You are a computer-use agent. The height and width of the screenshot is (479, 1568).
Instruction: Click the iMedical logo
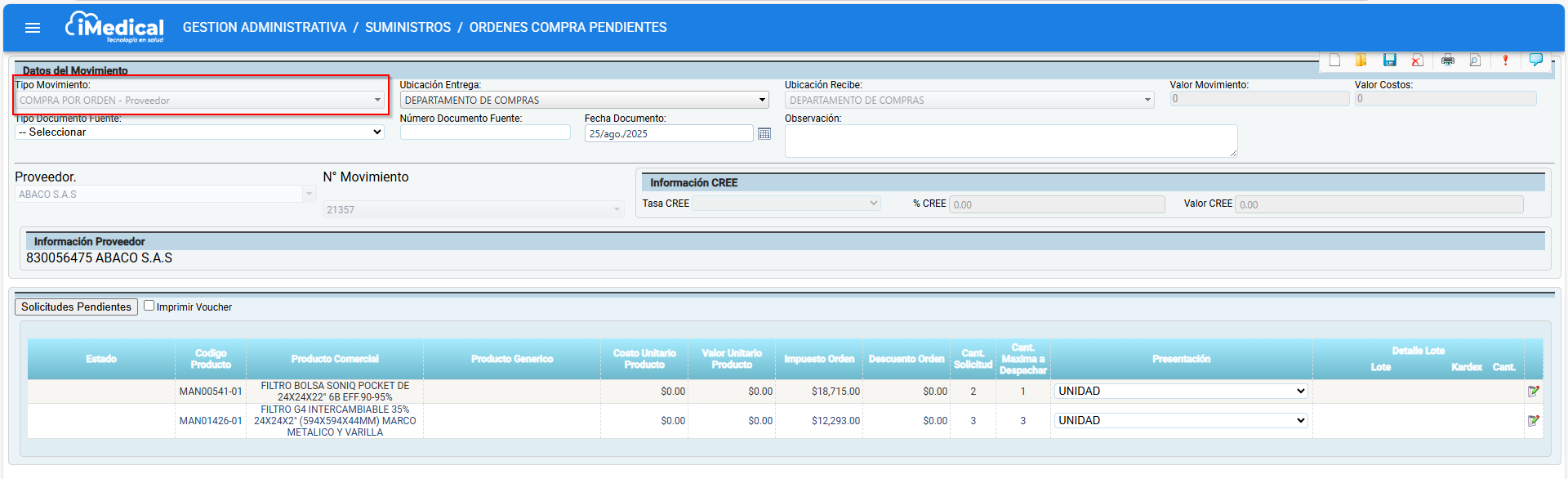[114, 27]
